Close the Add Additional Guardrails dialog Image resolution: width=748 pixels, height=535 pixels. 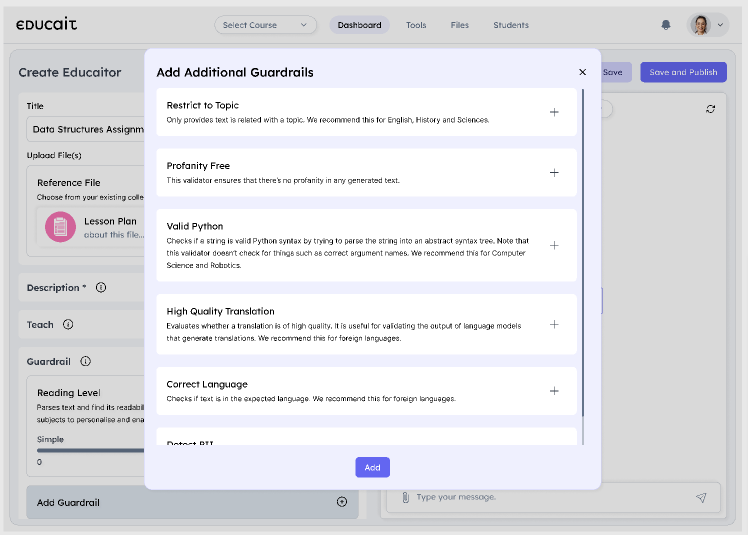(x=583, y=72)
